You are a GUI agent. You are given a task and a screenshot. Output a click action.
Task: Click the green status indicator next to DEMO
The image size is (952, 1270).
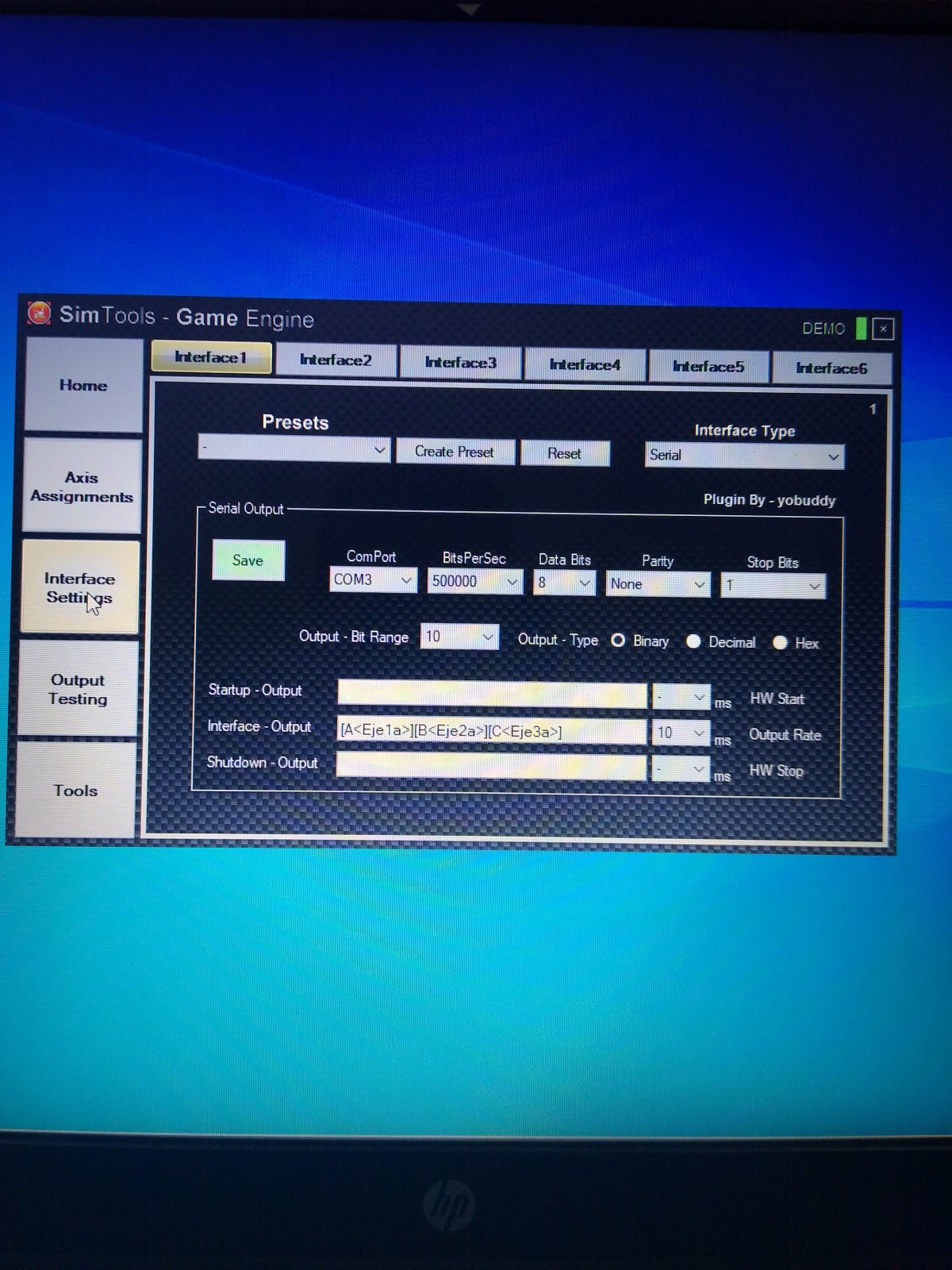pos(861,329)
